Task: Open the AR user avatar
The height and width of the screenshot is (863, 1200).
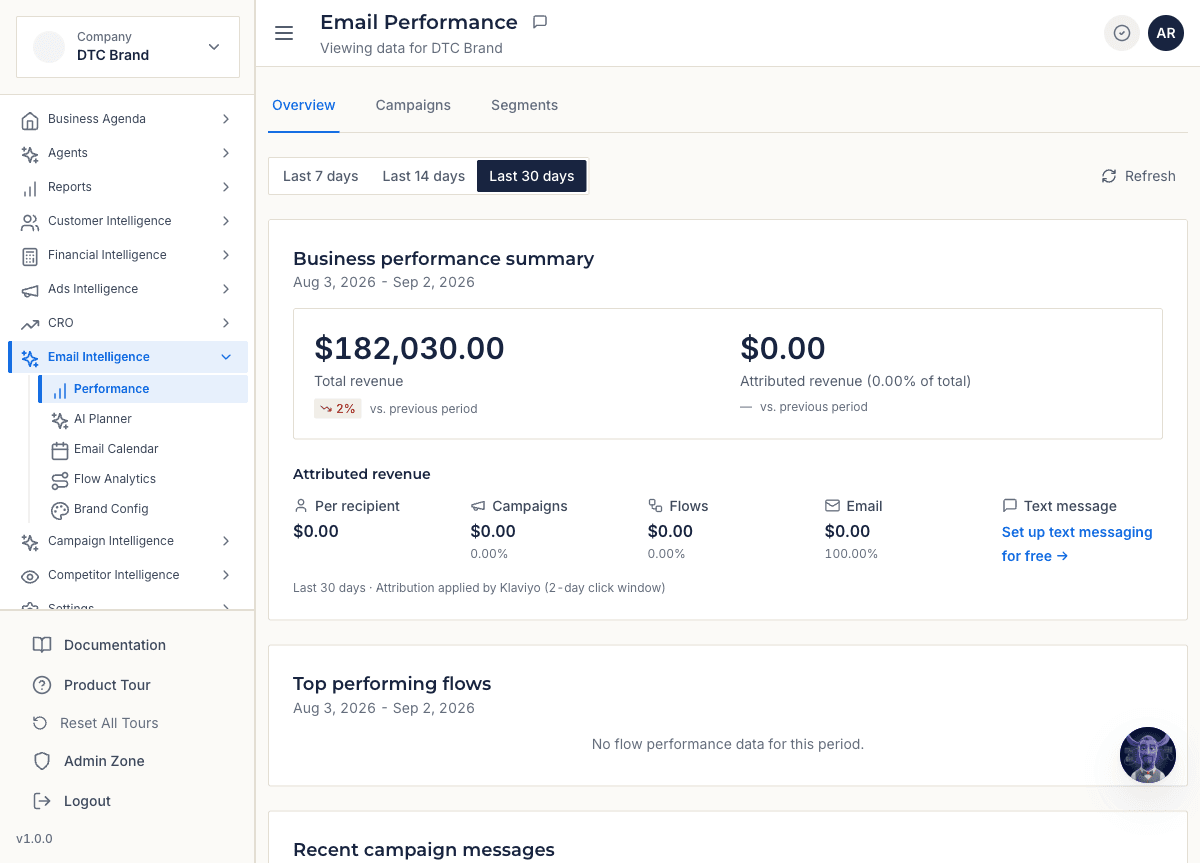Action: (x=1166, y=33)
